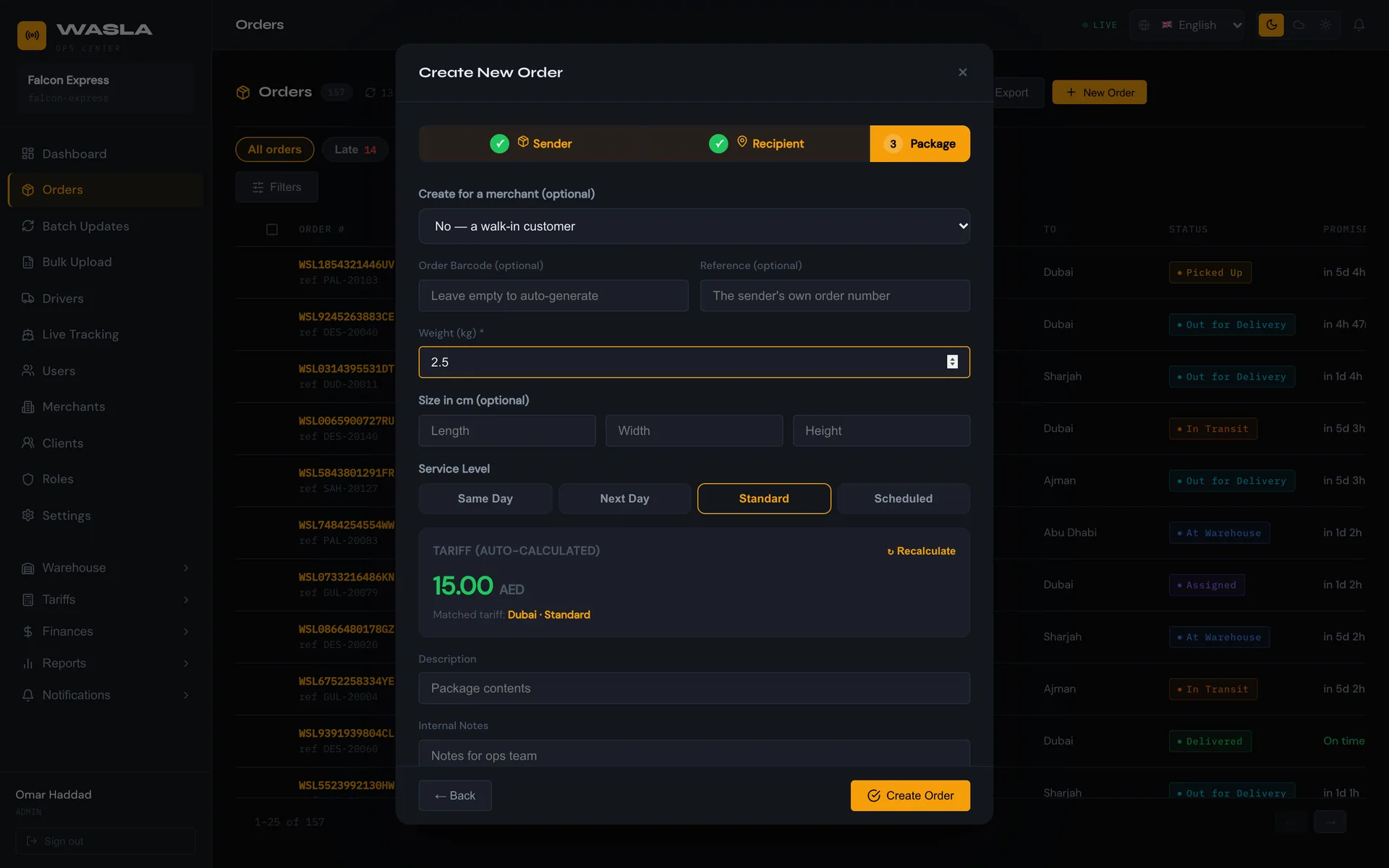The image size is (1389, 868).
Task: Close the Create New Order dialog
Action: coord(962,72)
